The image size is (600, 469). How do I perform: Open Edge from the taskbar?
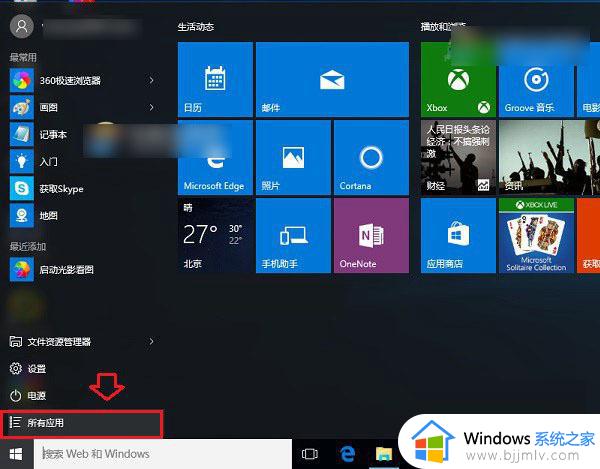[347, 454]
